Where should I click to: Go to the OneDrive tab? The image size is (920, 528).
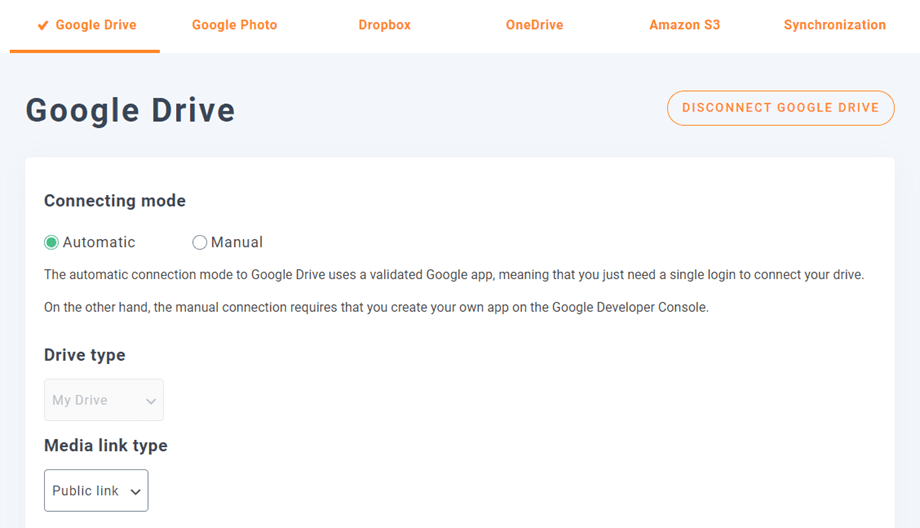tap(534, 25)
